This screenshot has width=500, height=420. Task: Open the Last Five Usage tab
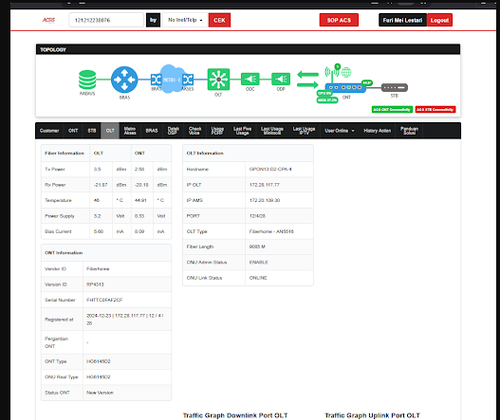(242, 131)
